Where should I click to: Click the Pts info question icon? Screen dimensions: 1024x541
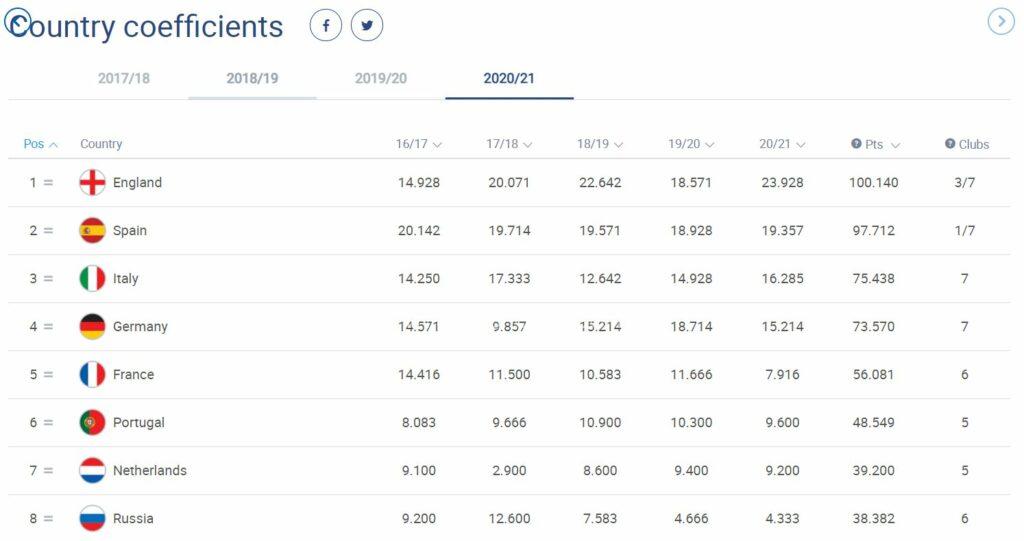(856, 144)
